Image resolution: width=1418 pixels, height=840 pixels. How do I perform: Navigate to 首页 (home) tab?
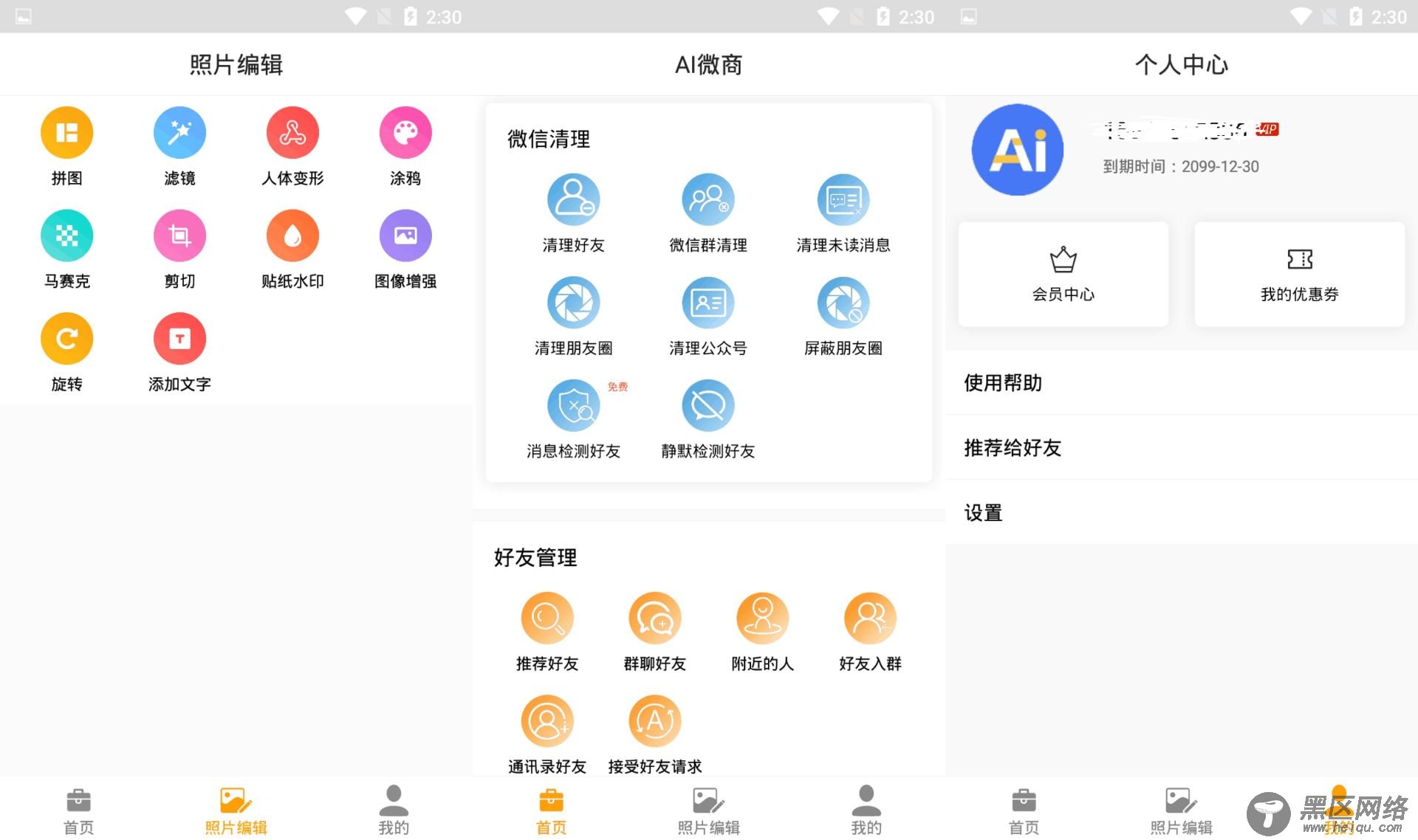(x=70, y=810)
